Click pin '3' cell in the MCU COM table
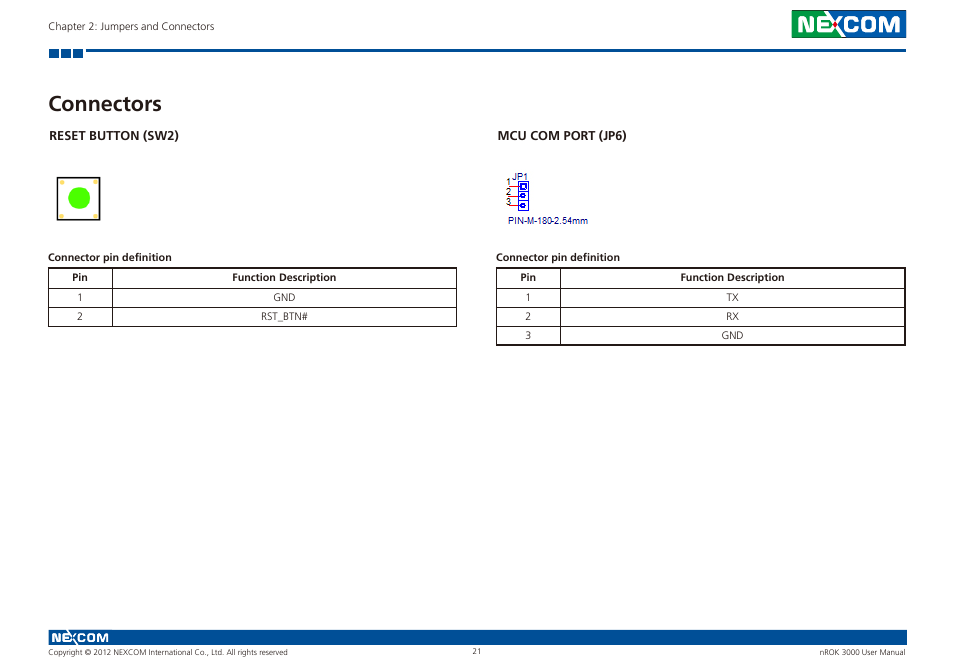954x672 pixels. tap(528, 335)
